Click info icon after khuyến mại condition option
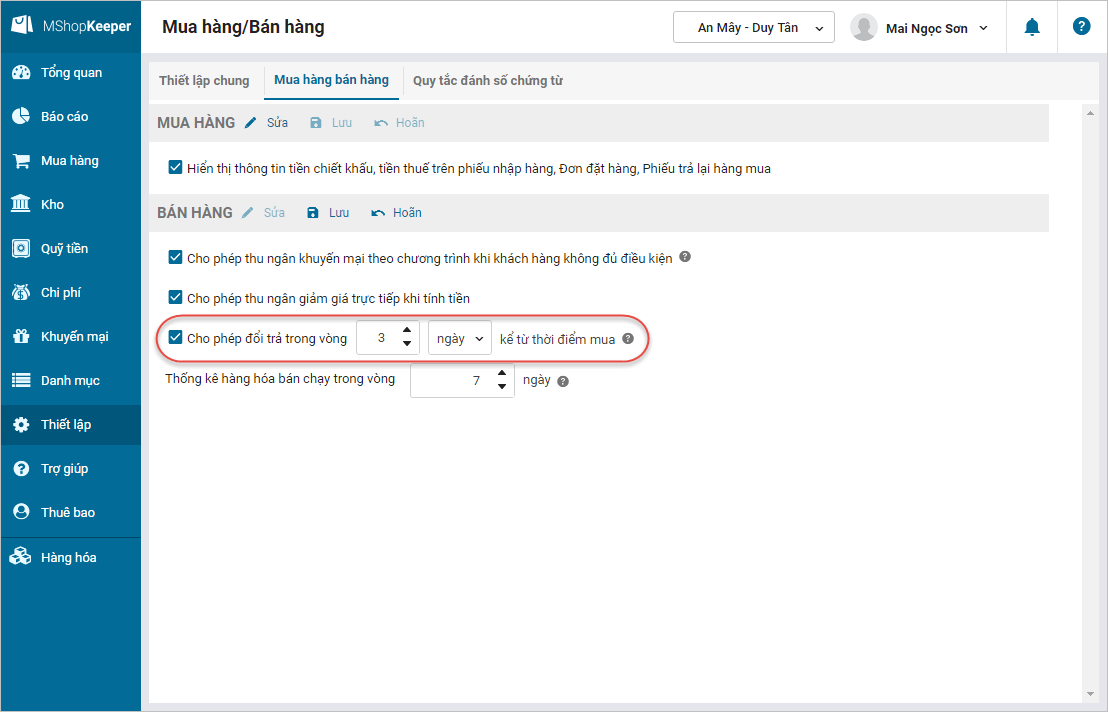This screenshot has height=712, width=1108. click(685, 257)
